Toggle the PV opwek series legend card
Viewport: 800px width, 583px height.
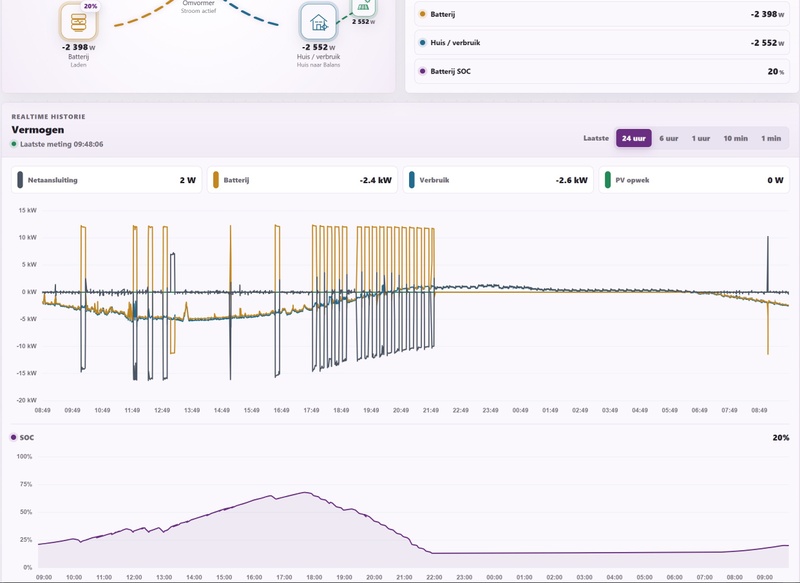694,180
